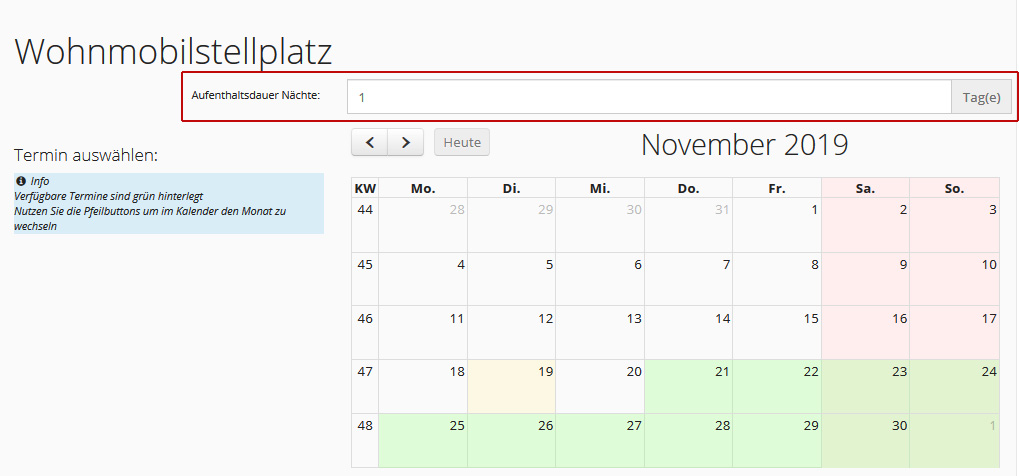
Task: Click Saturday November 30 cell
Action: 865,440
